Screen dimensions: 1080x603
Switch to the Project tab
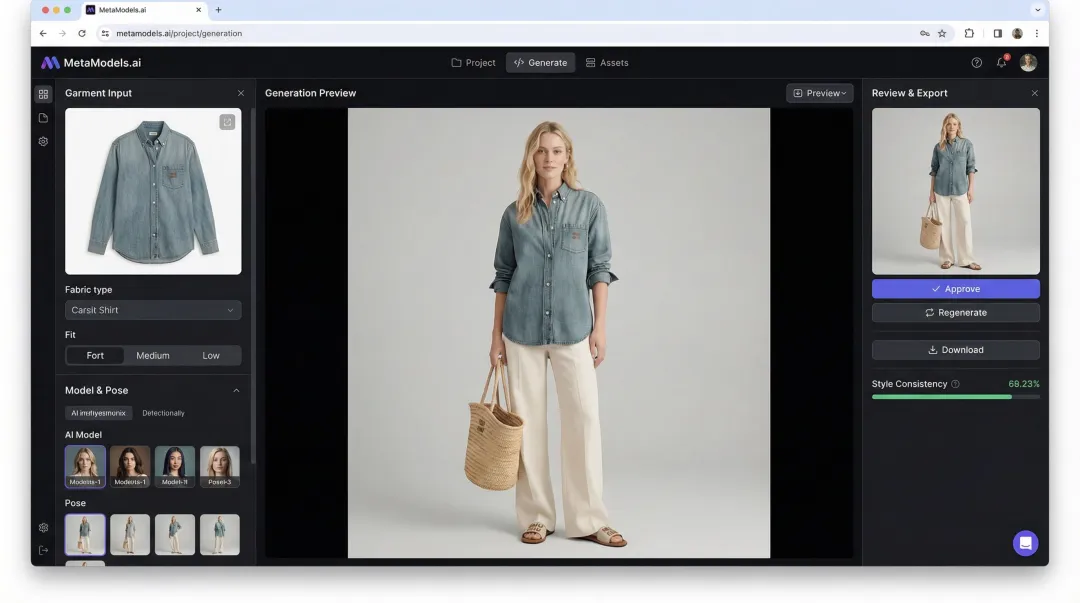pos(472,62)
